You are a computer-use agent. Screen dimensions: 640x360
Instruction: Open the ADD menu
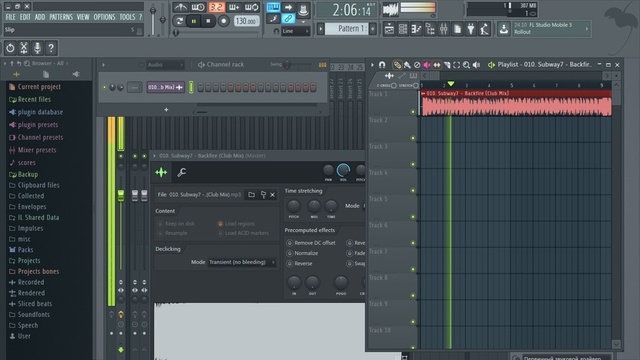click(x=40, y=17)
